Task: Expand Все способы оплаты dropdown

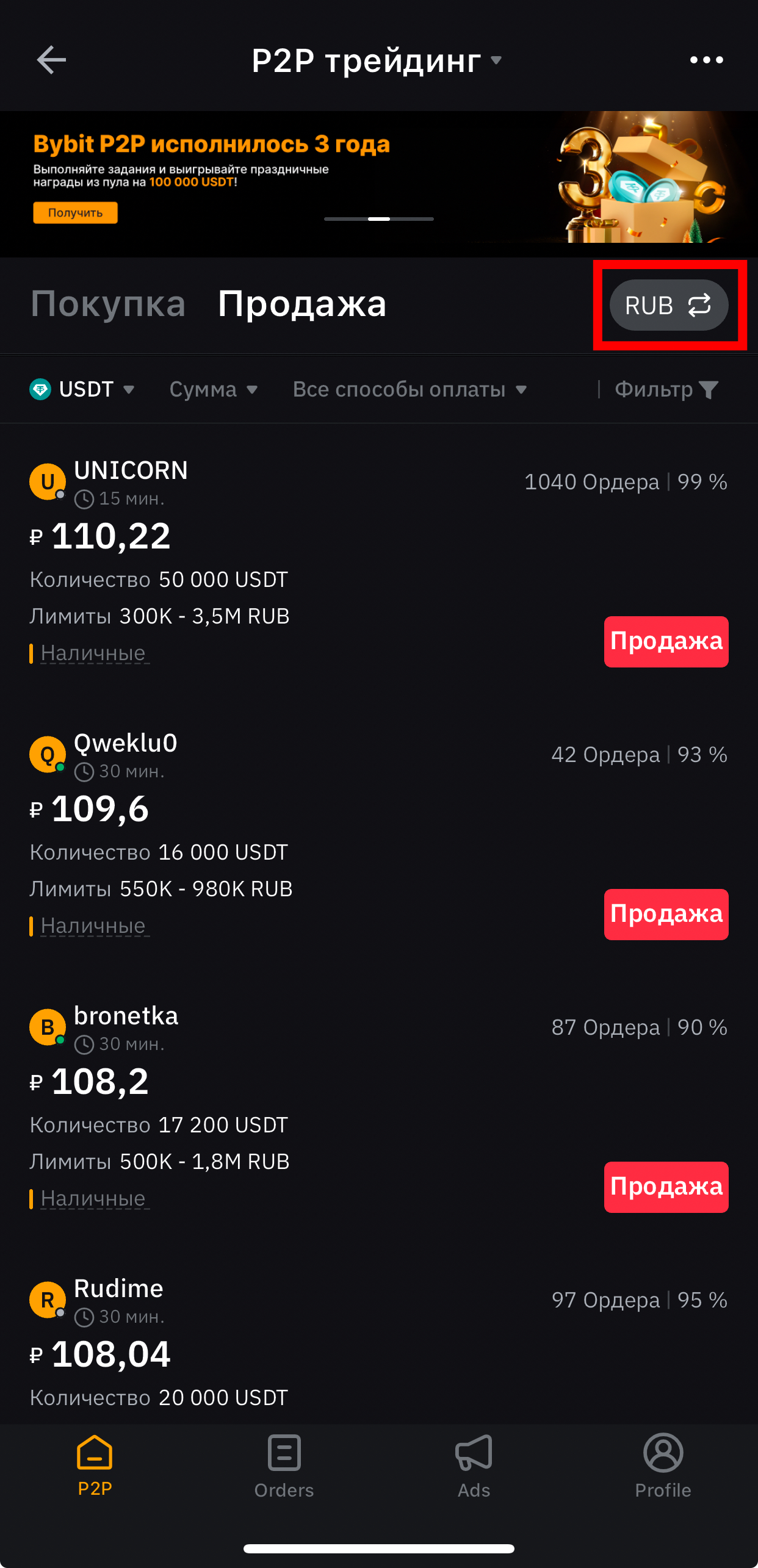Action: click(410, 389)
